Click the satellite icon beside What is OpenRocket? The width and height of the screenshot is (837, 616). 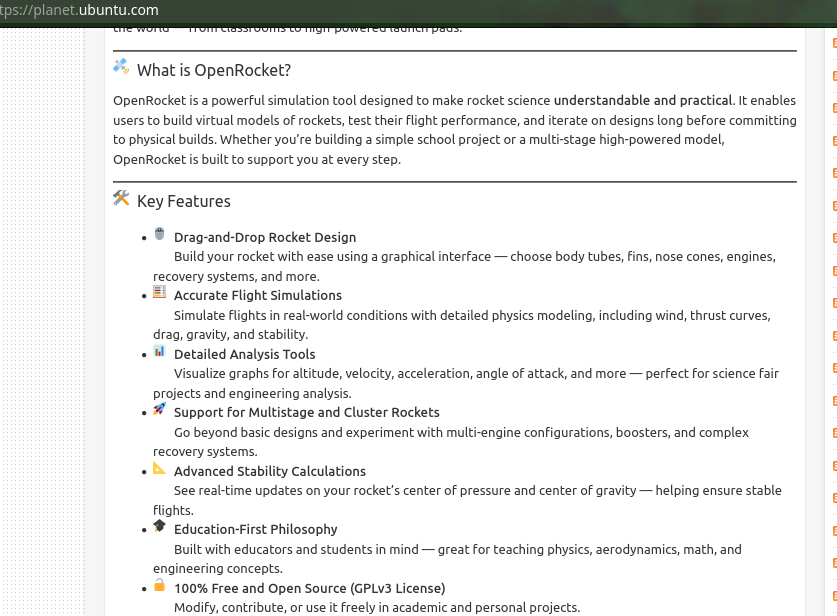point(121,67)
